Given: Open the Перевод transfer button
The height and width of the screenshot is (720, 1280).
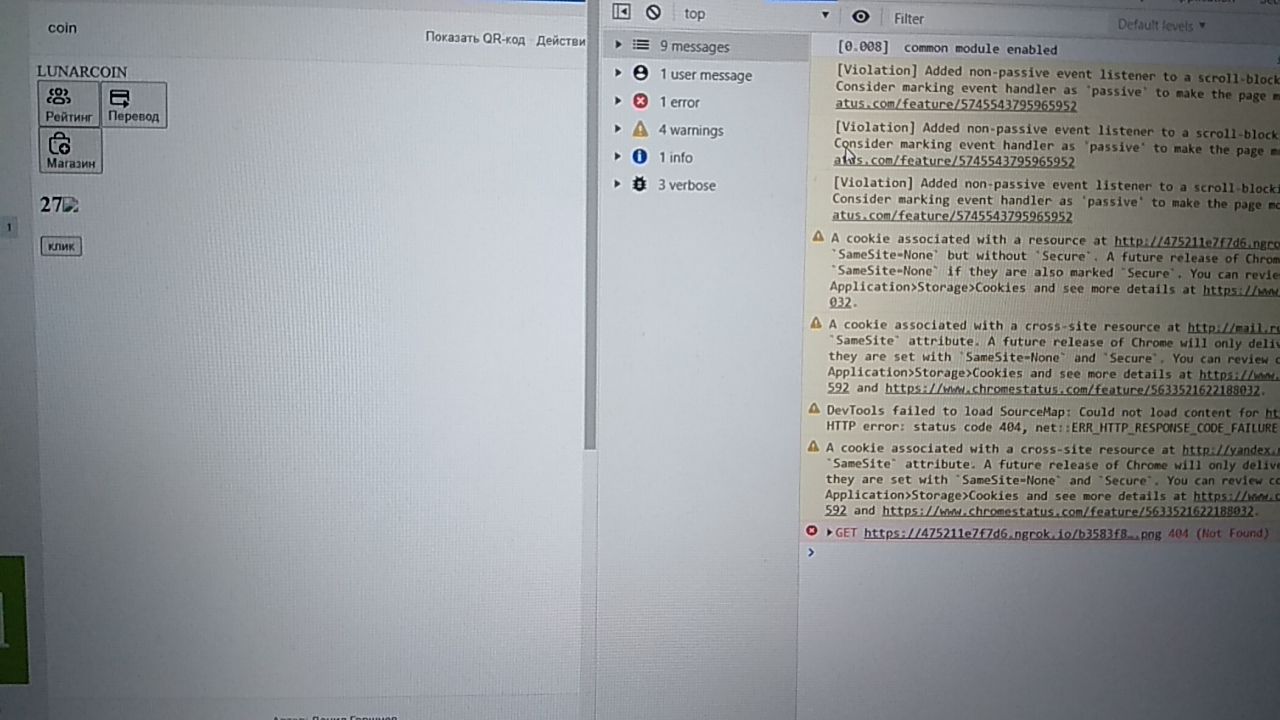Looking at the screenshot, I should coord(133,104).
